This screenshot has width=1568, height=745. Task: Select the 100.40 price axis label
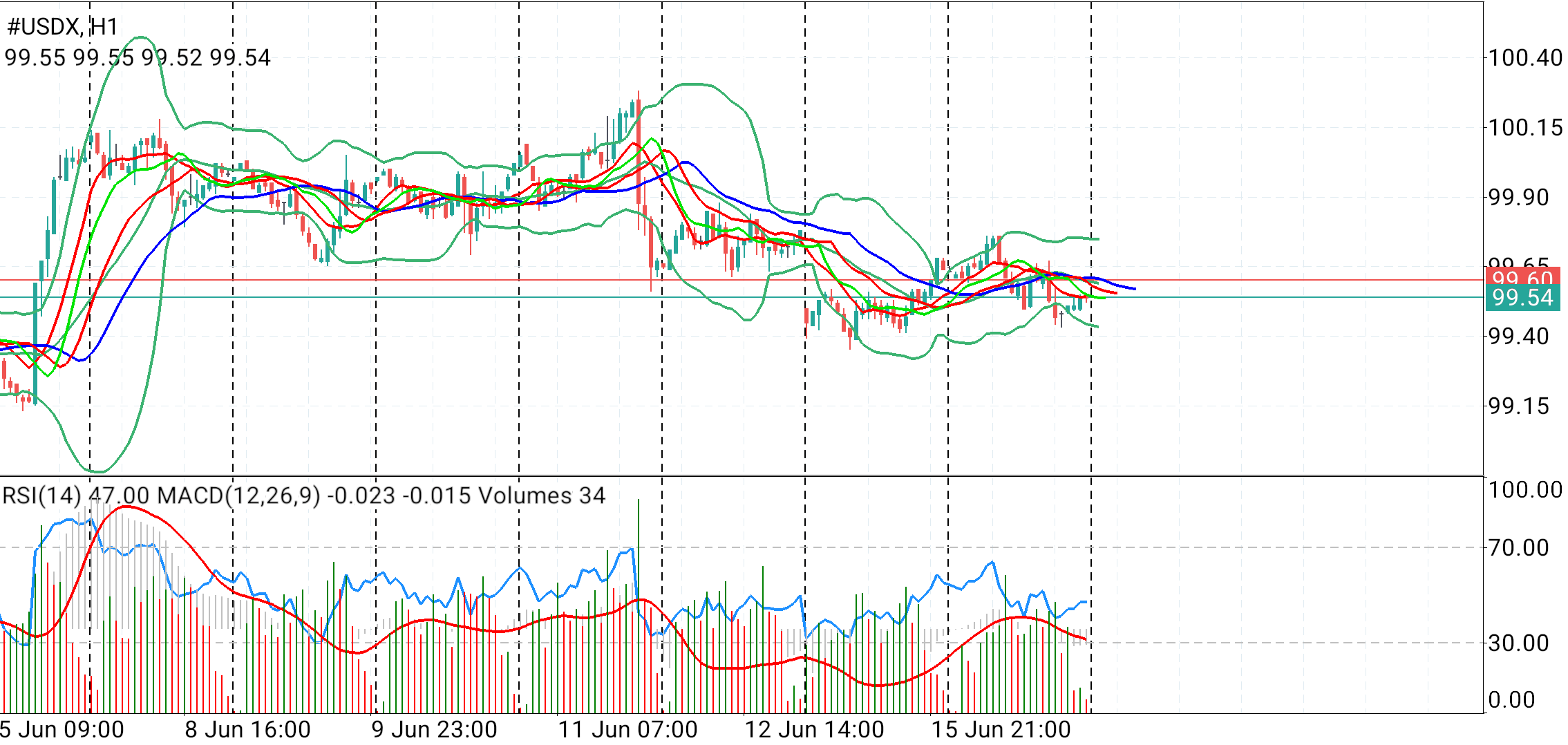click(1525, 57)
